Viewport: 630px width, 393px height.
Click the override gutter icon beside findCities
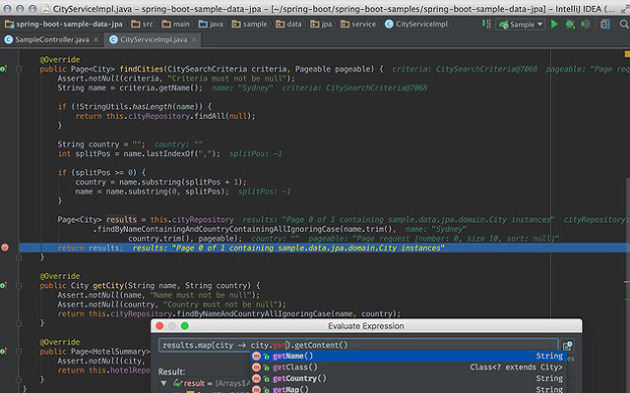point(4,69)
